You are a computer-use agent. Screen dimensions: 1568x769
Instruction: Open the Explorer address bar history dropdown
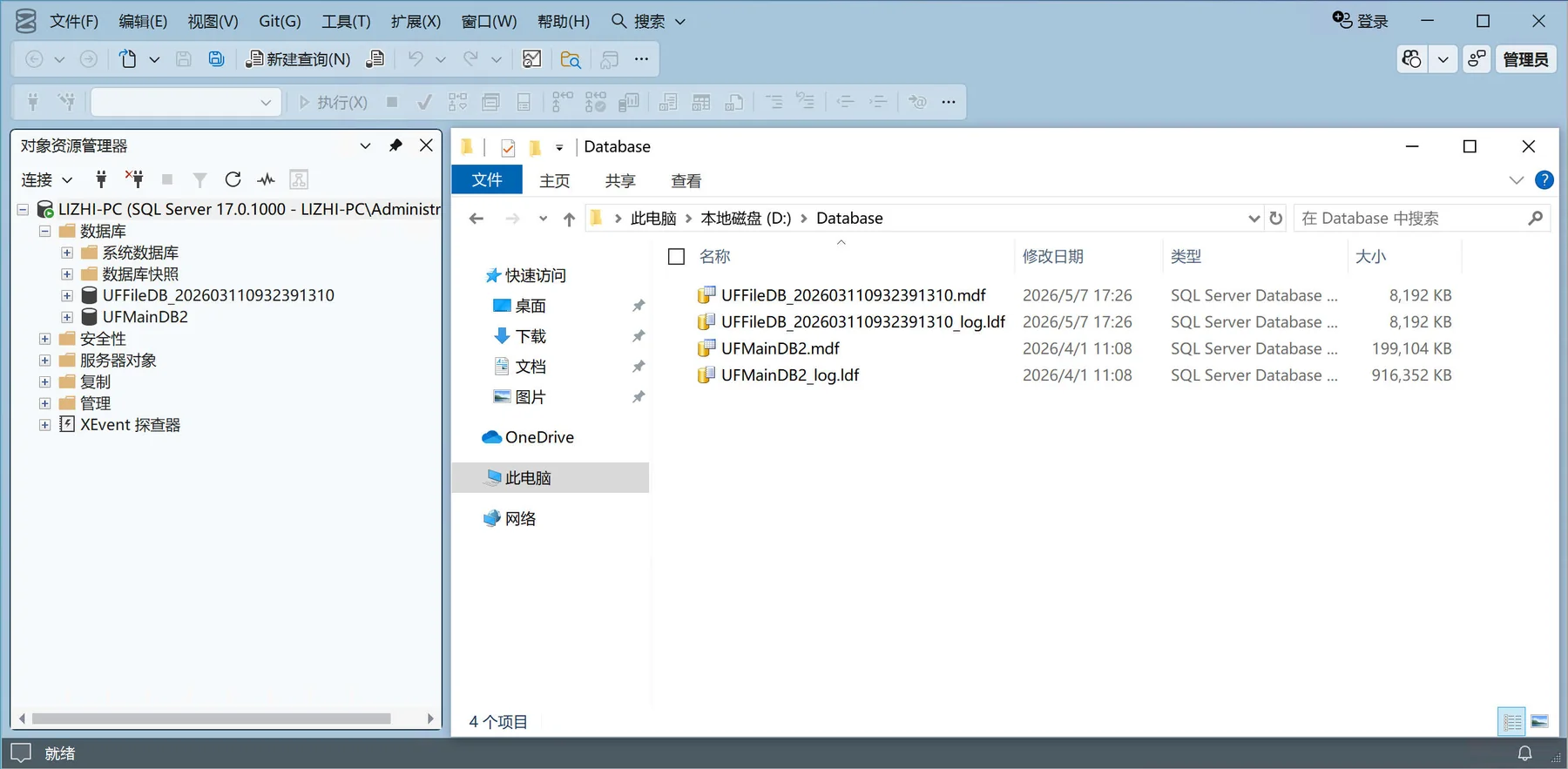[1254, 219]
